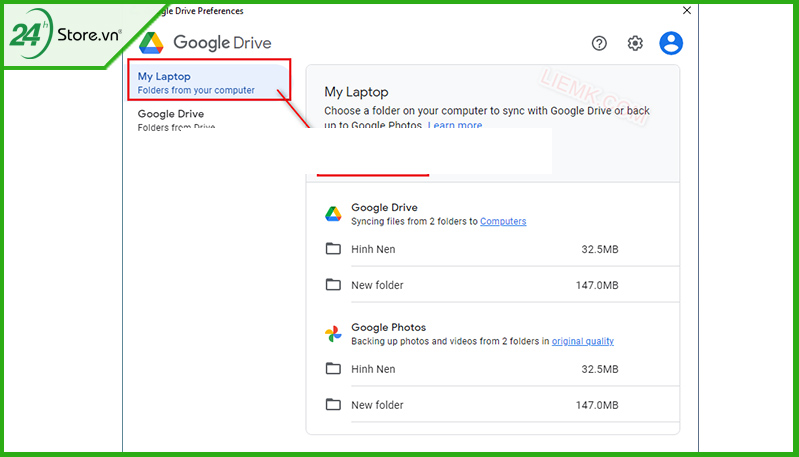Click the Hinh Nen folder icon under Google Drive

333,249
